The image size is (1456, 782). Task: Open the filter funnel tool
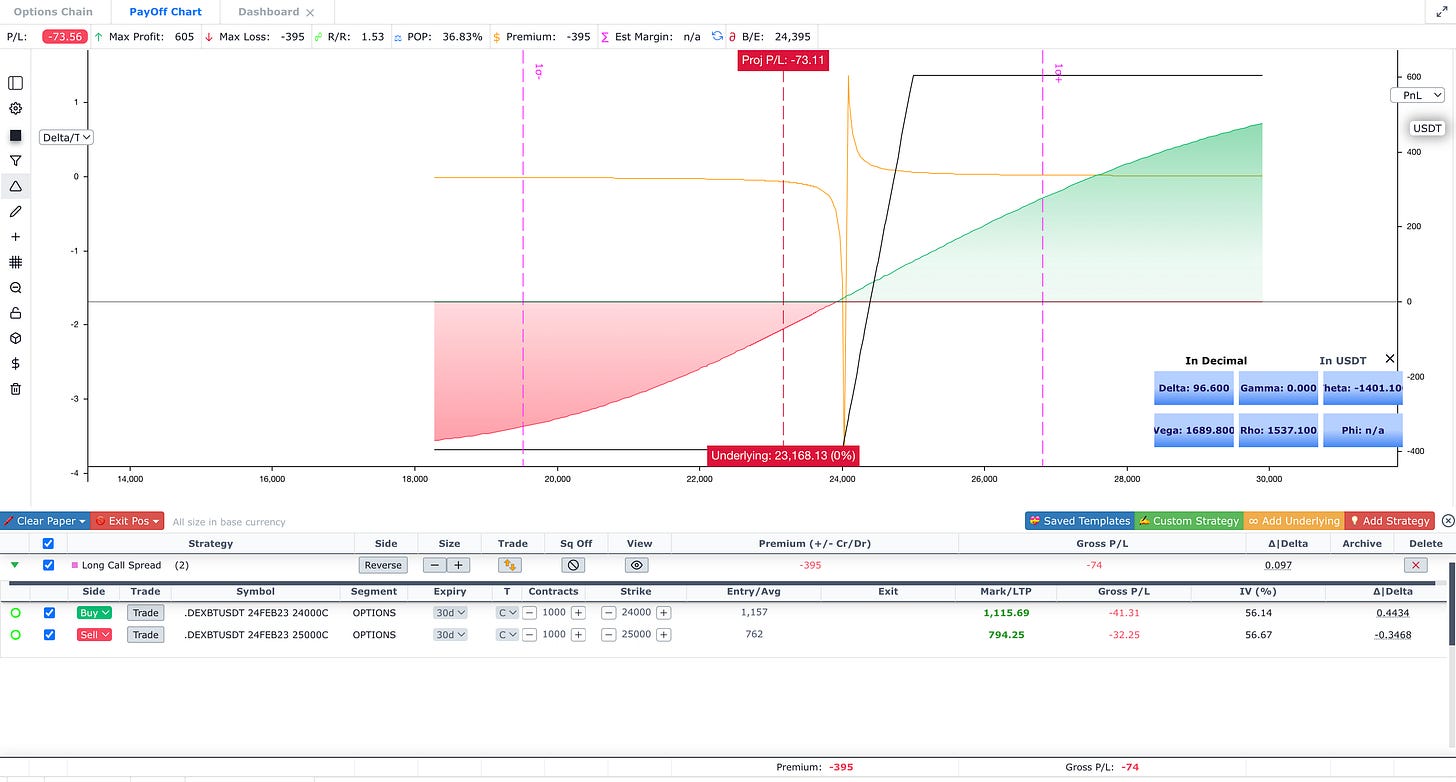coord(15,160)
